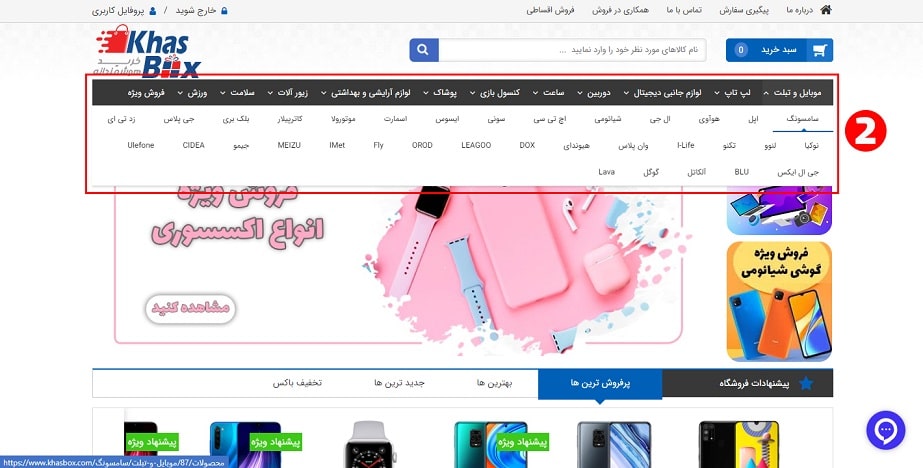Click in the product search field

(x=572, y=50)
